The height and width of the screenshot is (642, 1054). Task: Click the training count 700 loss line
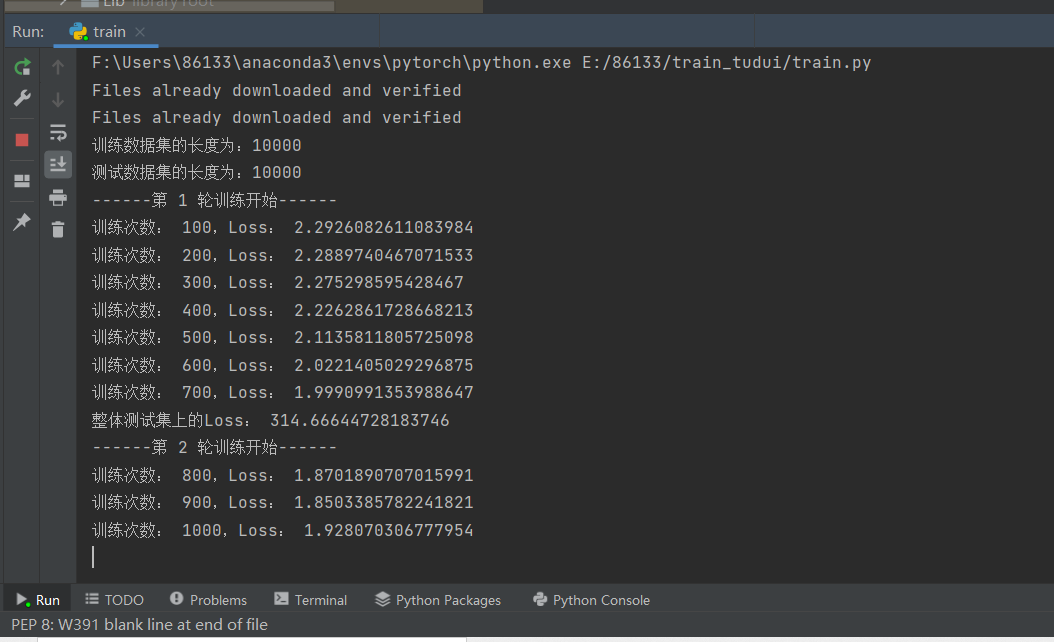coord(282,393)
